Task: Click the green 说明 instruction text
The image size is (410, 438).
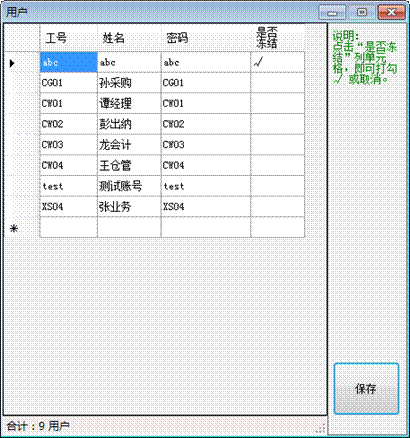Action: [365, 58]
